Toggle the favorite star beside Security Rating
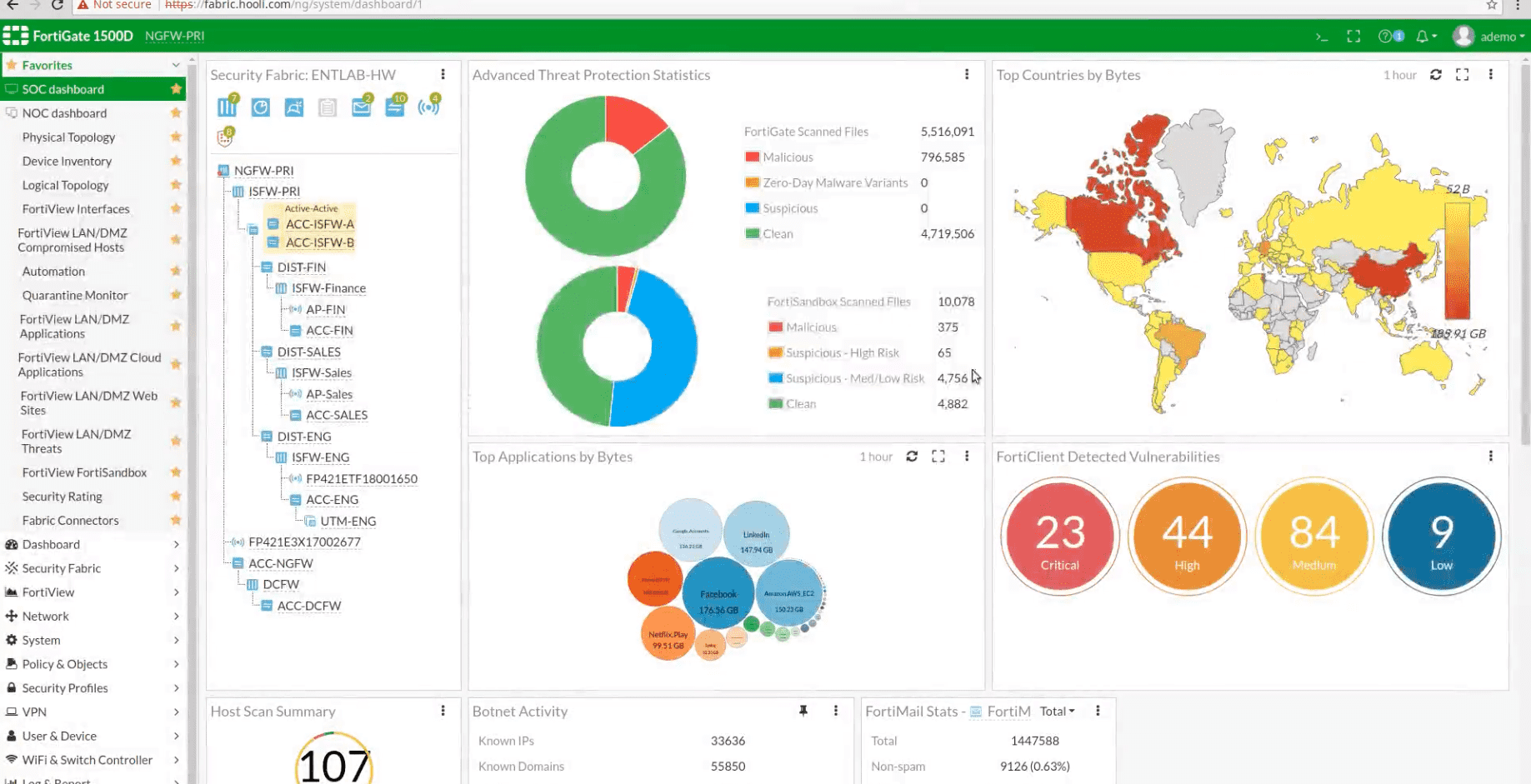The height and width of the screenshot is (784, 1531). pos(176,497)
